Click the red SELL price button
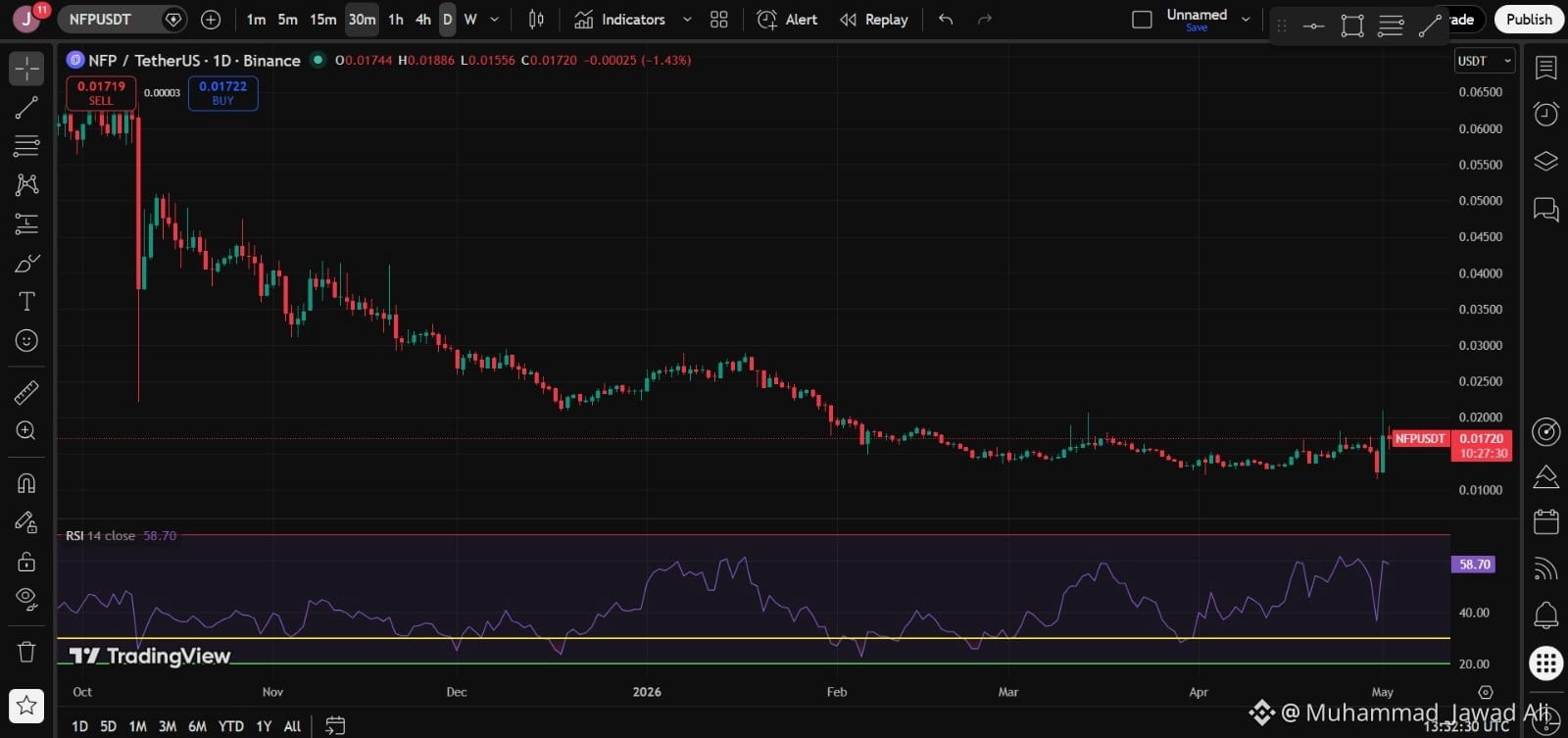The width and height of the screenshot is (1568, 738). point(101,93)
